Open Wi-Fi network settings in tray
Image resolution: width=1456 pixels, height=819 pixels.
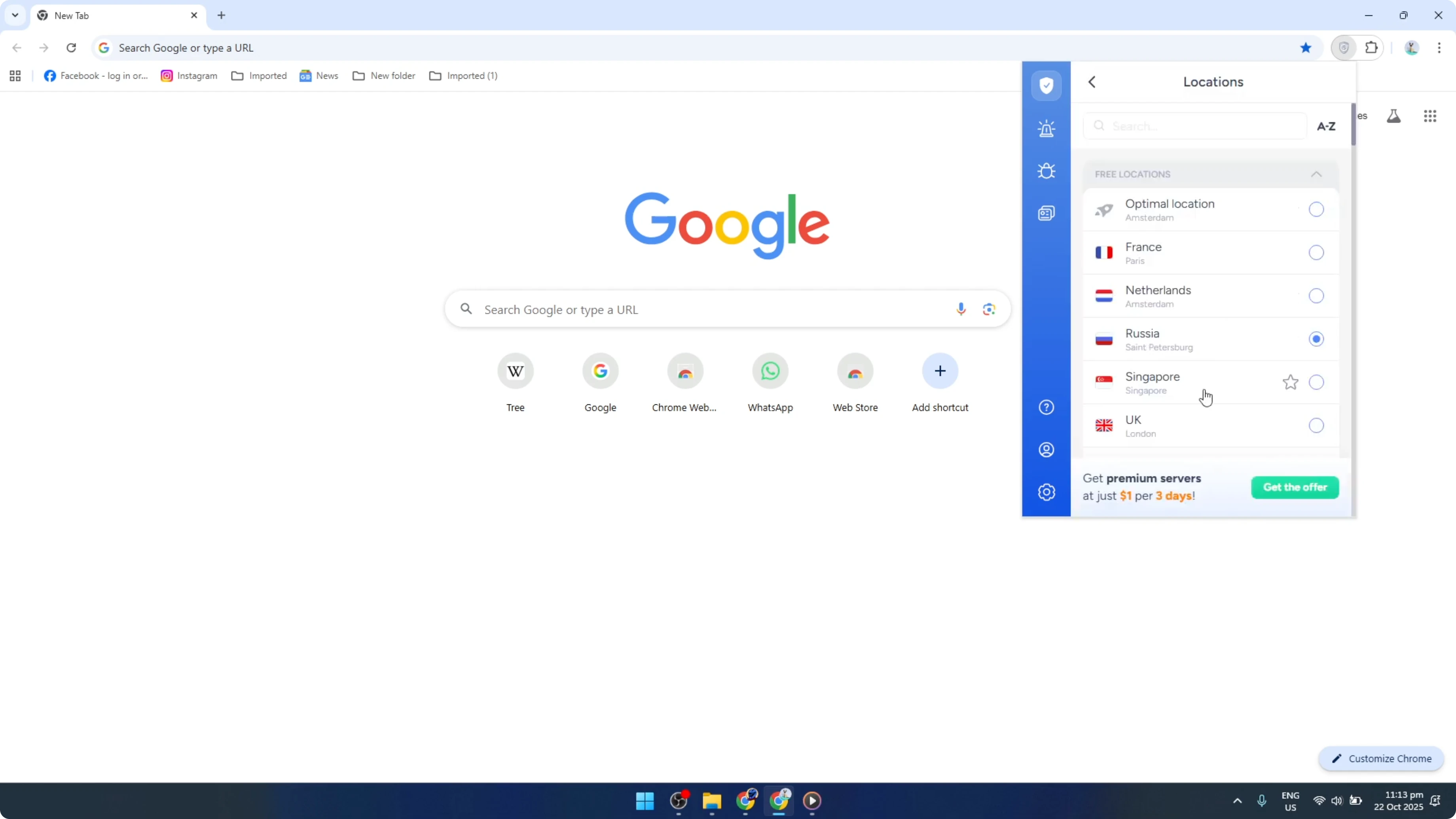(1319, 800)
